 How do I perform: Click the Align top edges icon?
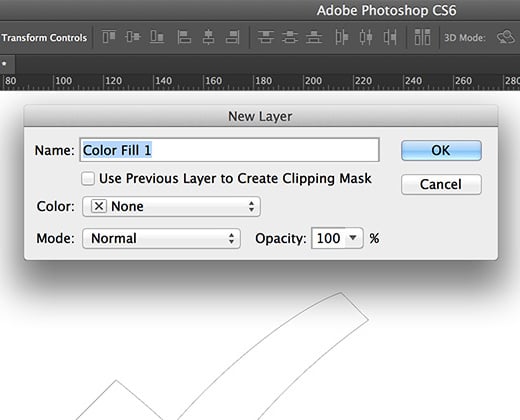pos(109,37)
